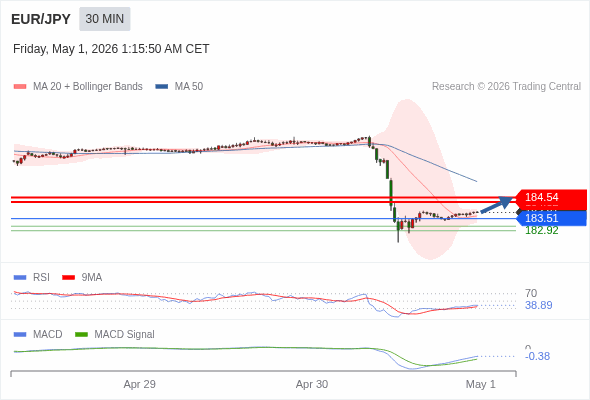Click the blue upward forecast arrow
This screenshot has height=400, width=590.
click(x=497, y=205)
